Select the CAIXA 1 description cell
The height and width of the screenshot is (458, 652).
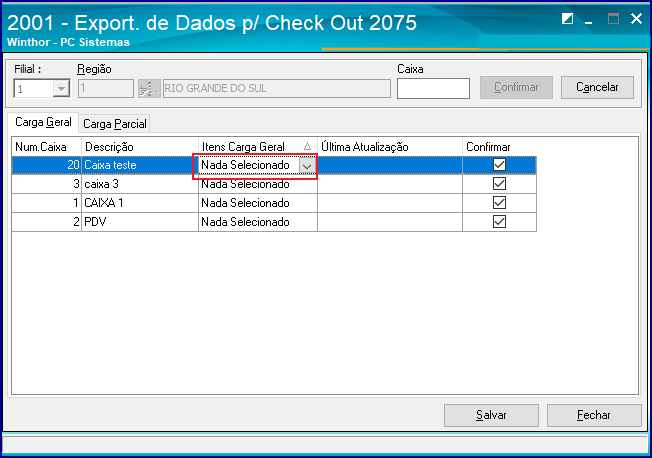pos(140,203)
